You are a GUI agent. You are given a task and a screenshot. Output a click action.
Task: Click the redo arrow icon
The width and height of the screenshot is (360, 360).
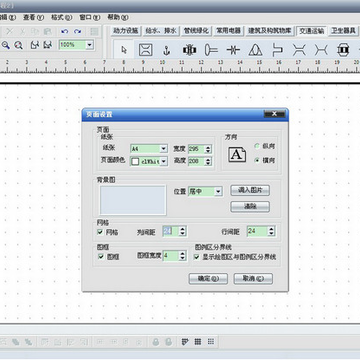tap(78, 31)
